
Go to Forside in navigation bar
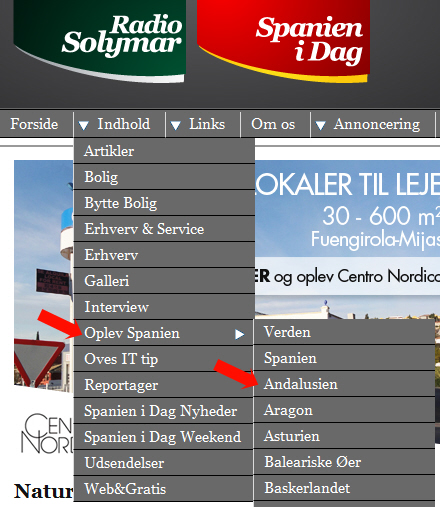click(34, 124)
